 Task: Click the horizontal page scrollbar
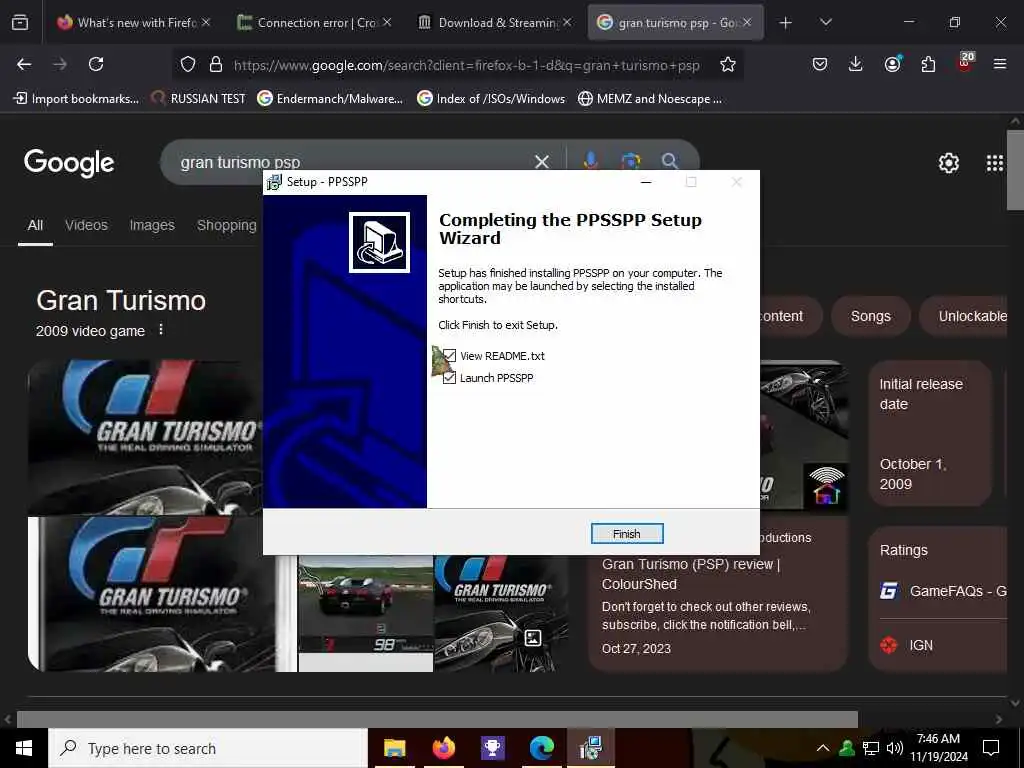click(437, 718)
